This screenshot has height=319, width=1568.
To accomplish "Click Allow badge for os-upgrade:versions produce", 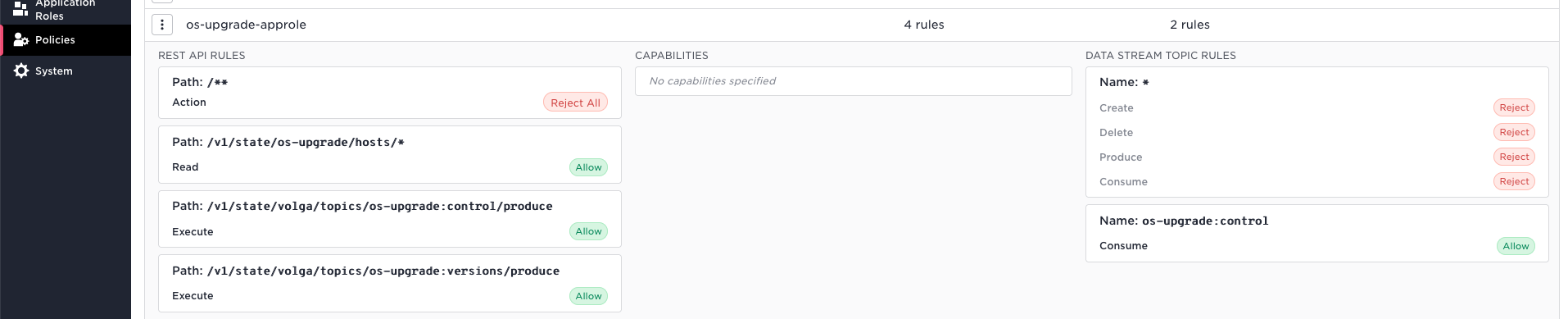I will point(588,296).
